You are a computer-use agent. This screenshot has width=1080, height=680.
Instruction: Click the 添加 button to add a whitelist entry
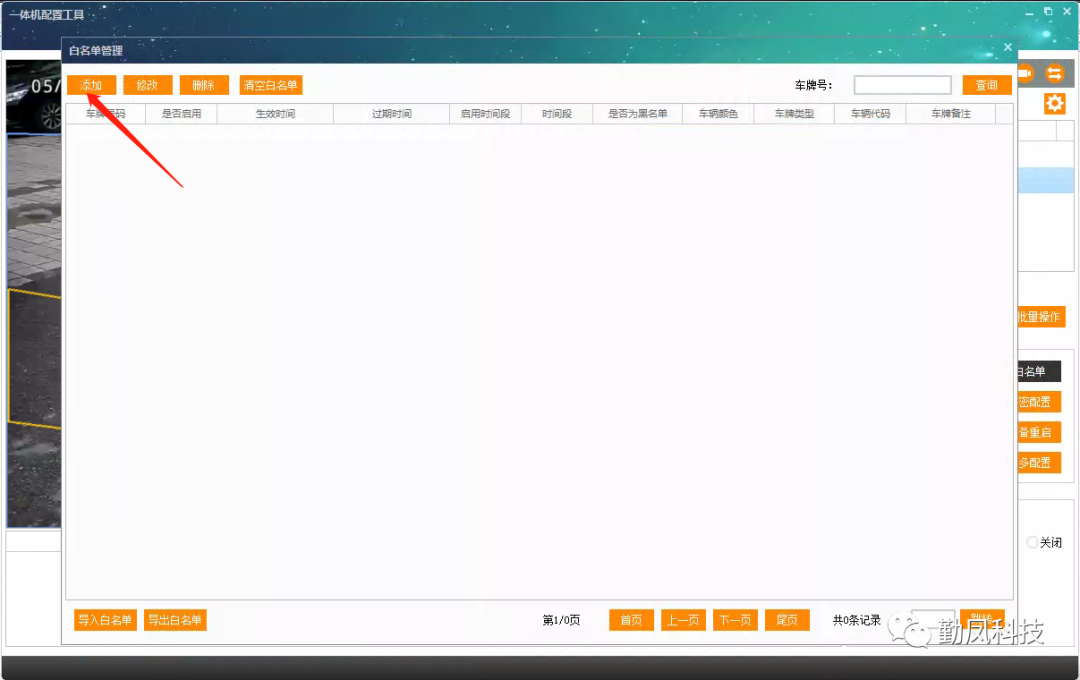[91, 85]
